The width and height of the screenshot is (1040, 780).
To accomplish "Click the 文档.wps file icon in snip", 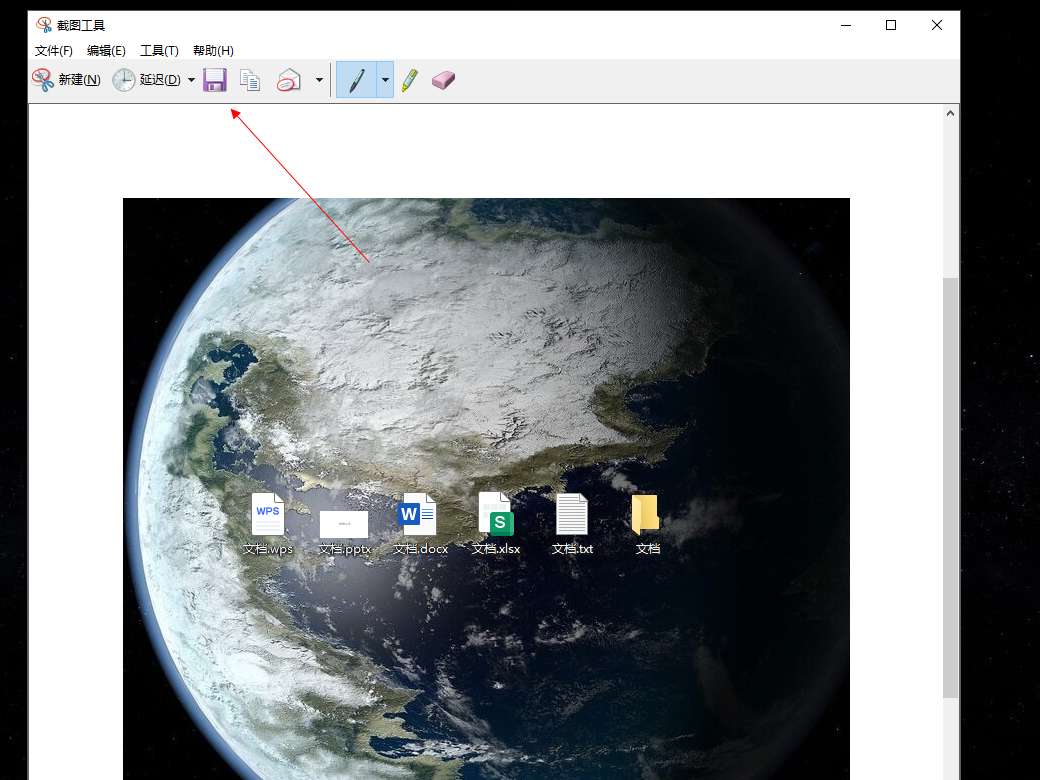I will (x=268, y=514).
